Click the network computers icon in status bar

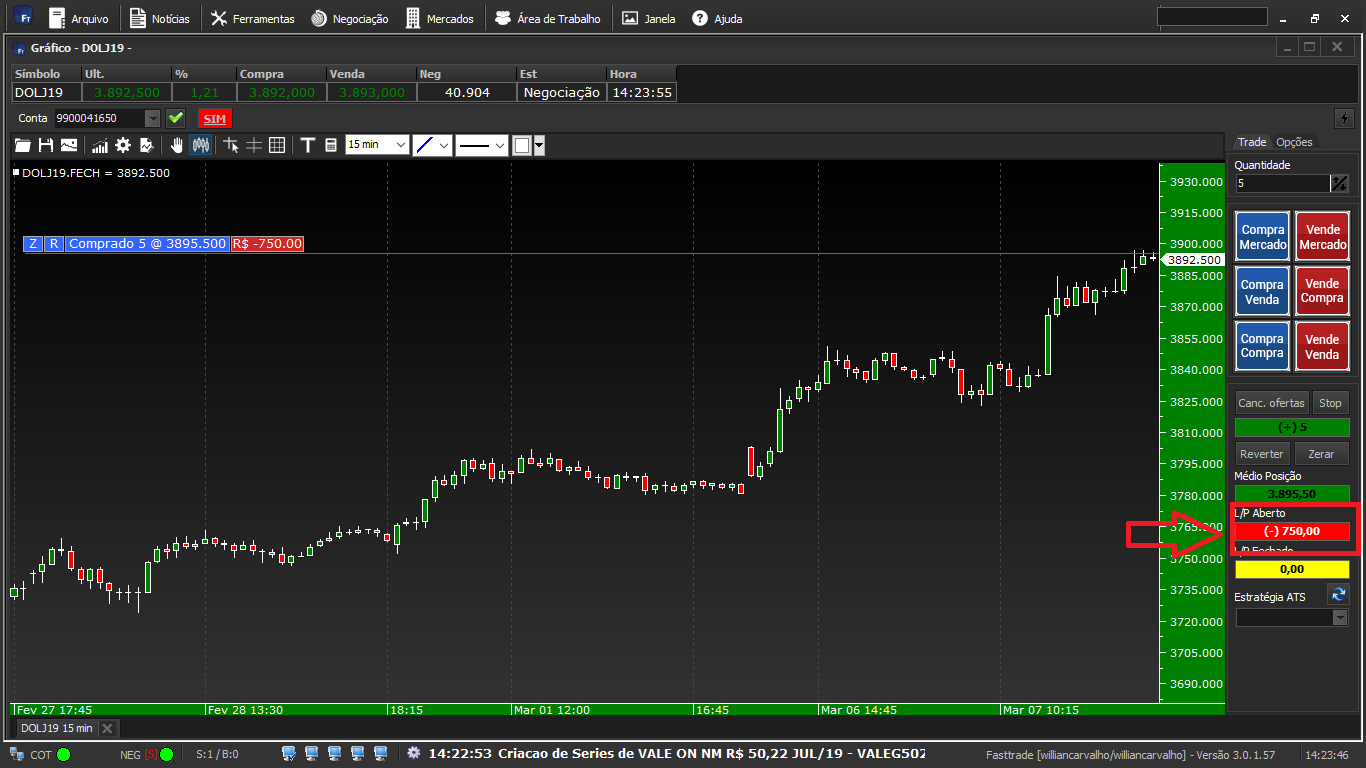16,754
